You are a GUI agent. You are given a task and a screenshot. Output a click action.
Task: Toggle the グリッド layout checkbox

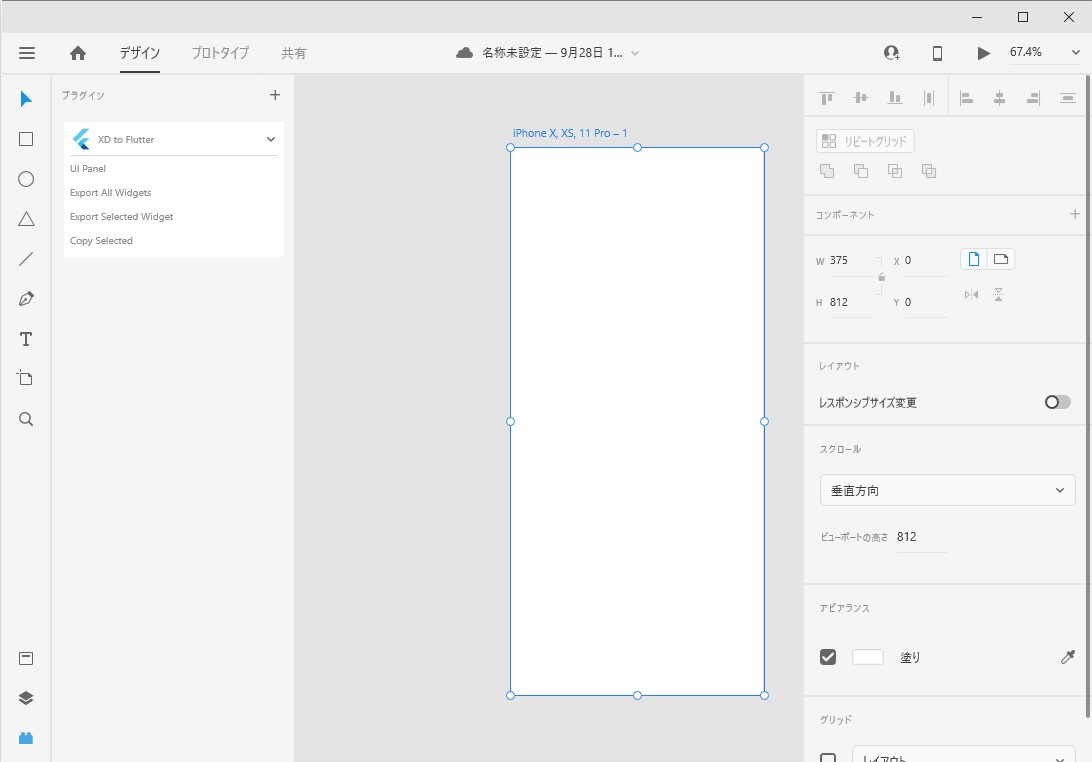828,758
